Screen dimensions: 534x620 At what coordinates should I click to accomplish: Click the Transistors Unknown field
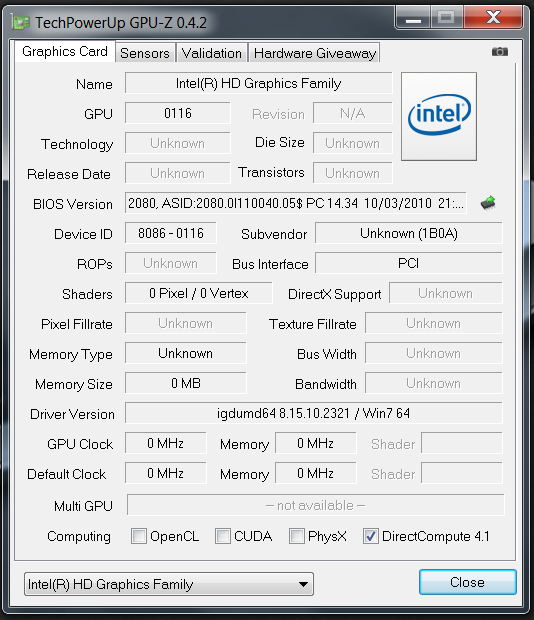(x=353, y=173)
